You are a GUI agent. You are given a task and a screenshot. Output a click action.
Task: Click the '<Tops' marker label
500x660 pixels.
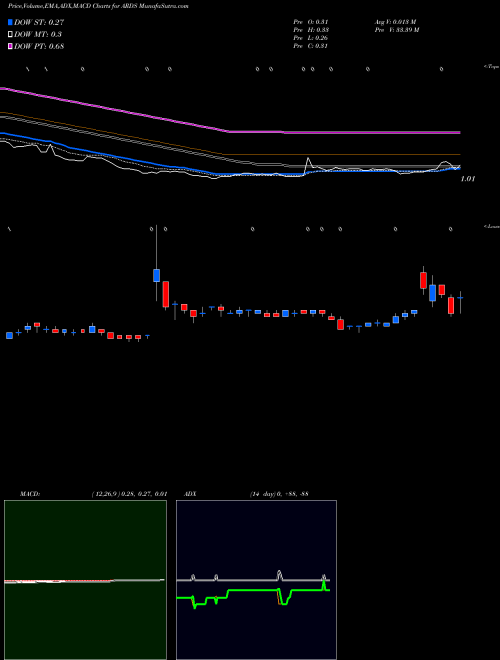coord(492,67)
